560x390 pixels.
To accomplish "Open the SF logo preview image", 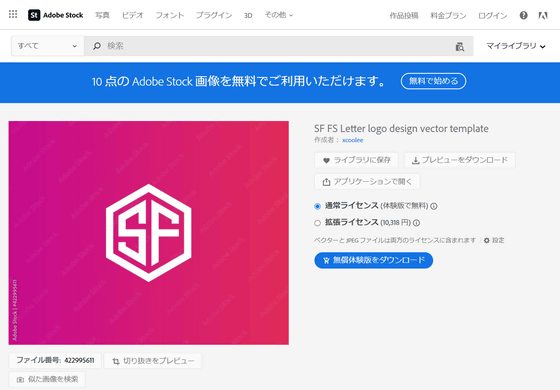I will (x=149, y=233).
